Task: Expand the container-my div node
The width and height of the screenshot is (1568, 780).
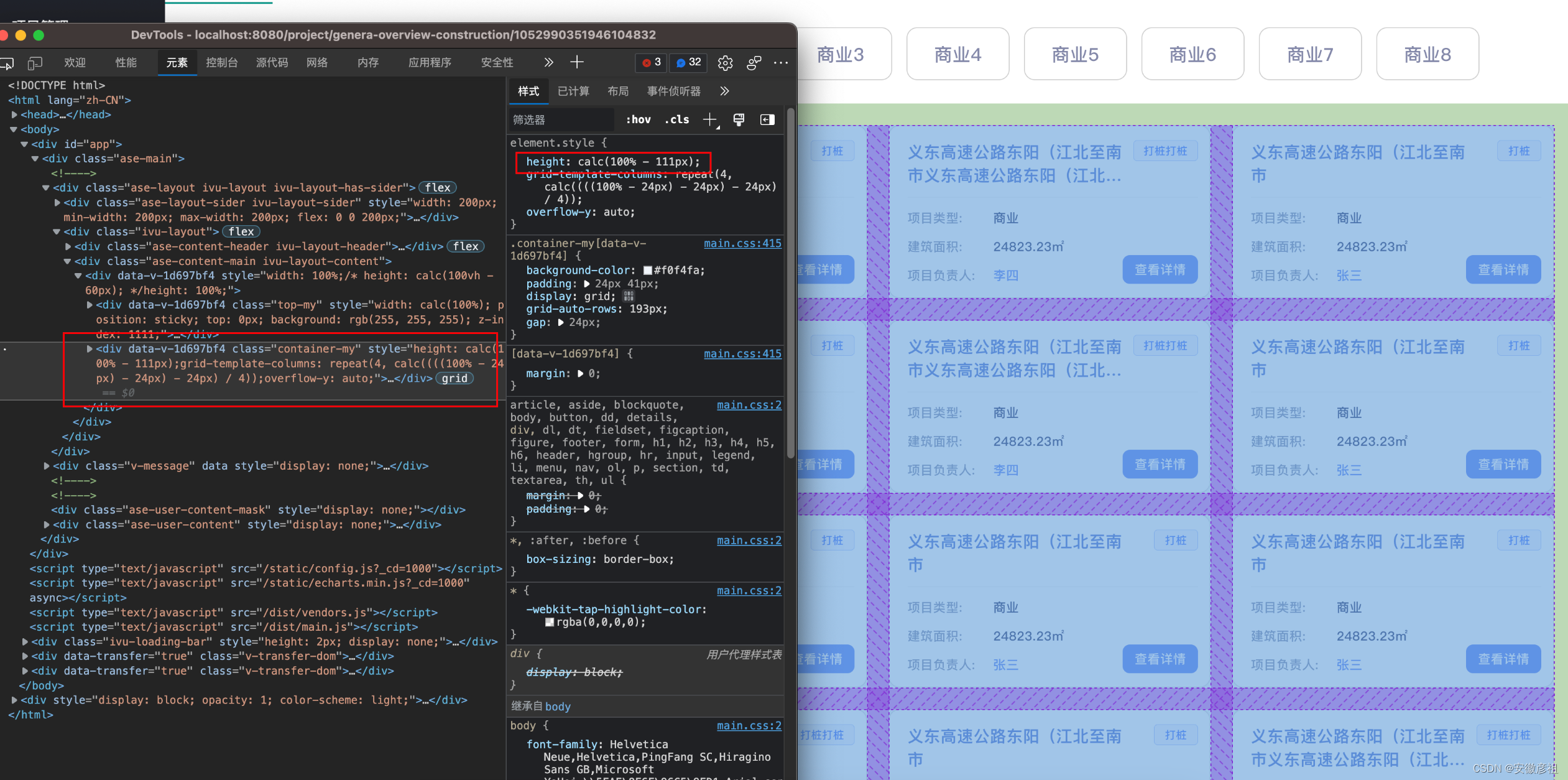Action: tap(90, 349)
